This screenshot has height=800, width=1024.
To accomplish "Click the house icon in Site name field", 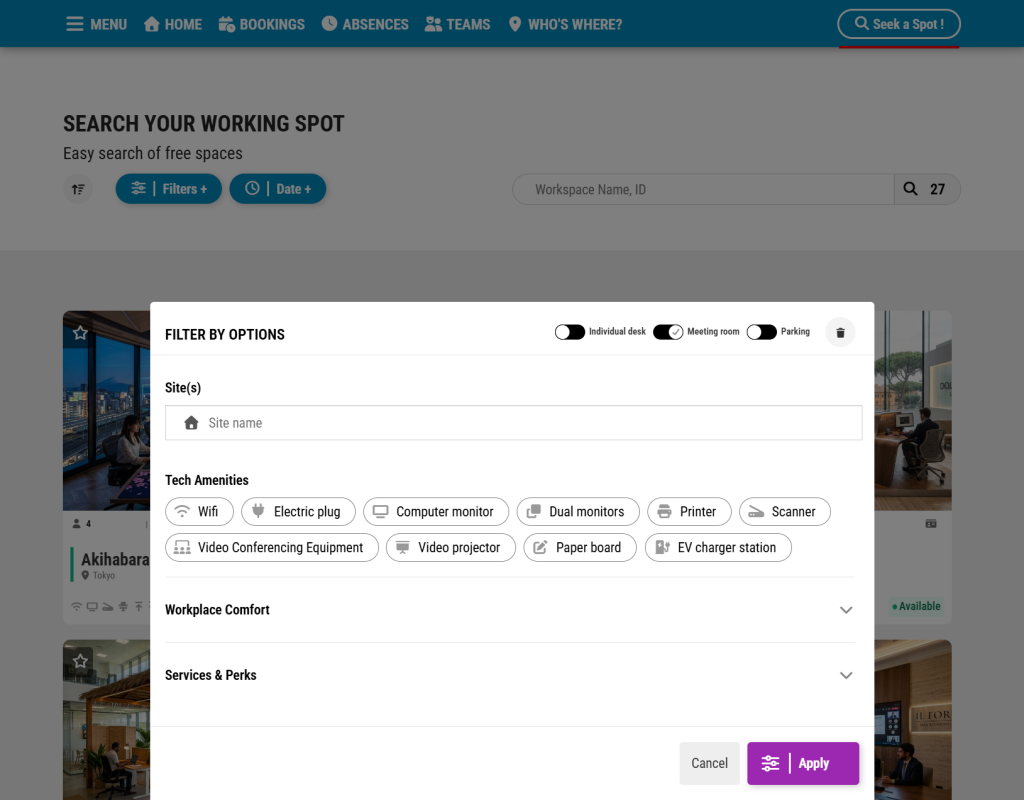I will (191, 423).
